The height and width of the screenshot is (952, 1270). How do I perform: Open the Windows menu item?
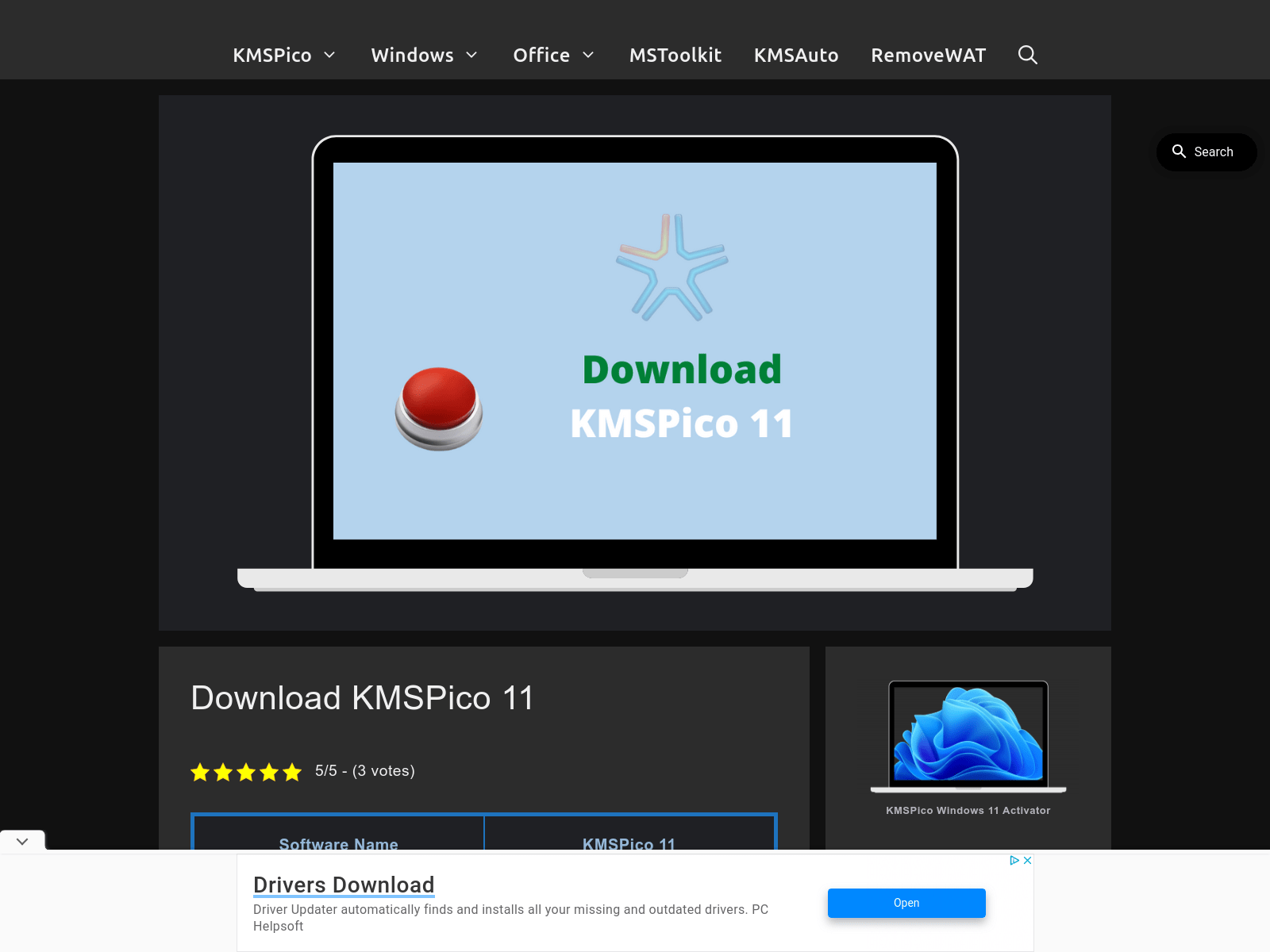pos(412,55)
